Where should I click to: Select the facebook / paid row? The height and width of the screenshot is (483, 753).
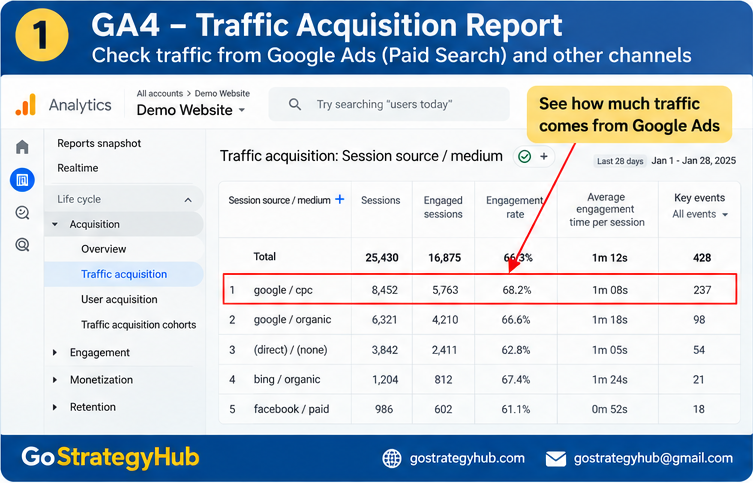(x=480, y=410)
